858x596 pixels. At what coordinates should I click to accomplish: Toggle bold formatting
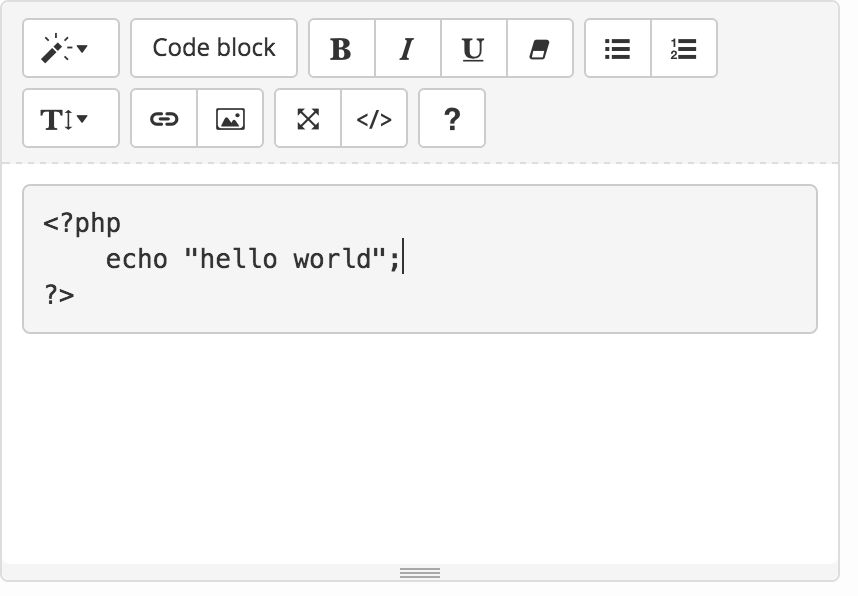341,48
